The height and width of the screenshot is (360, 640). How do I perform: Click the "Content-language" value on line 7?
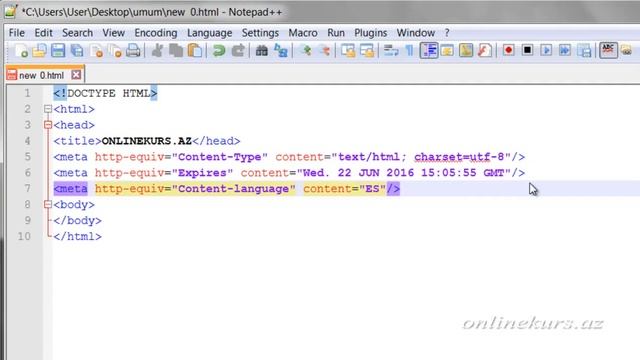[233, 189]
